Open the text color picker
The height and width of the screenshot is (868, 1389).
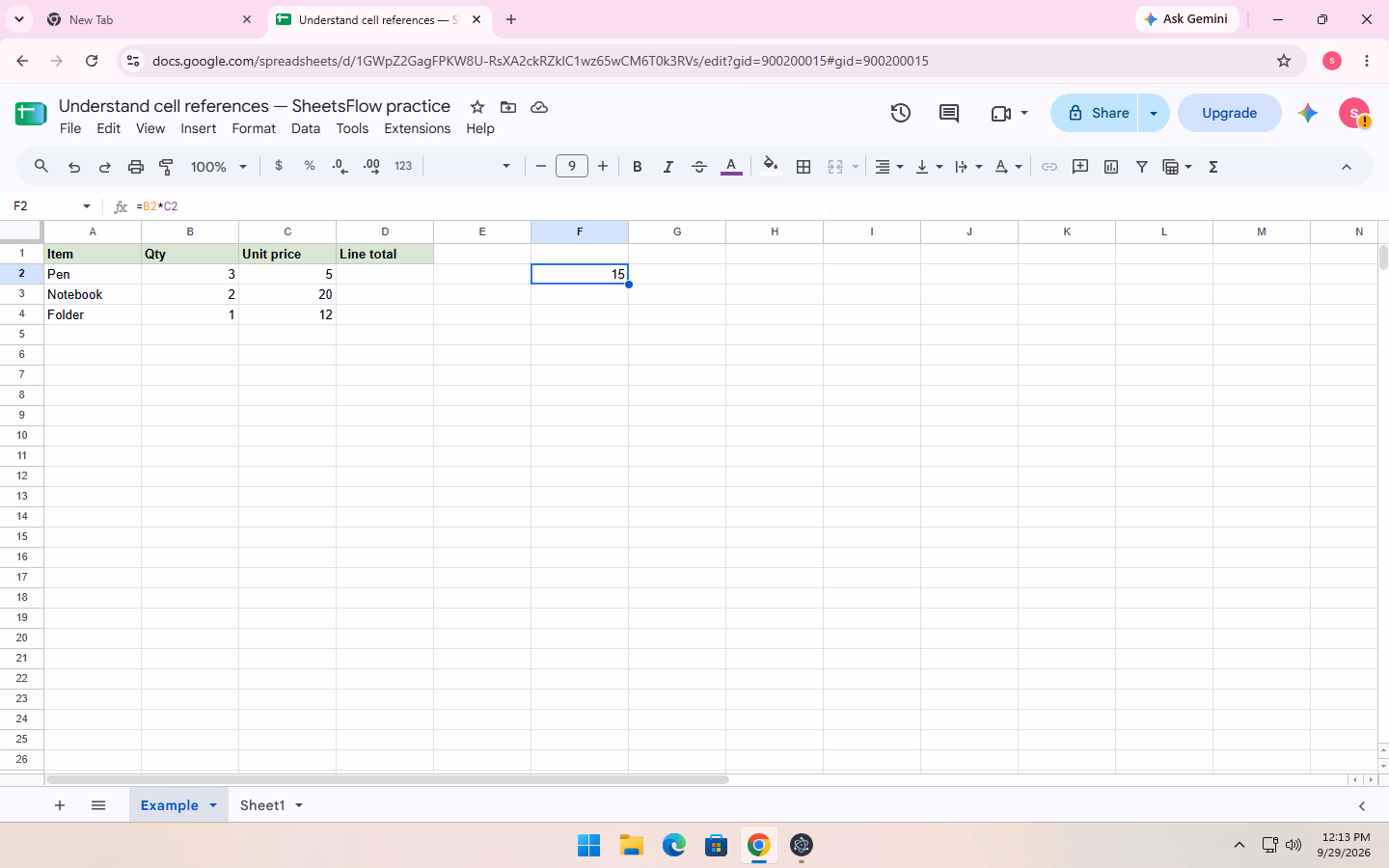pos(731,167)
